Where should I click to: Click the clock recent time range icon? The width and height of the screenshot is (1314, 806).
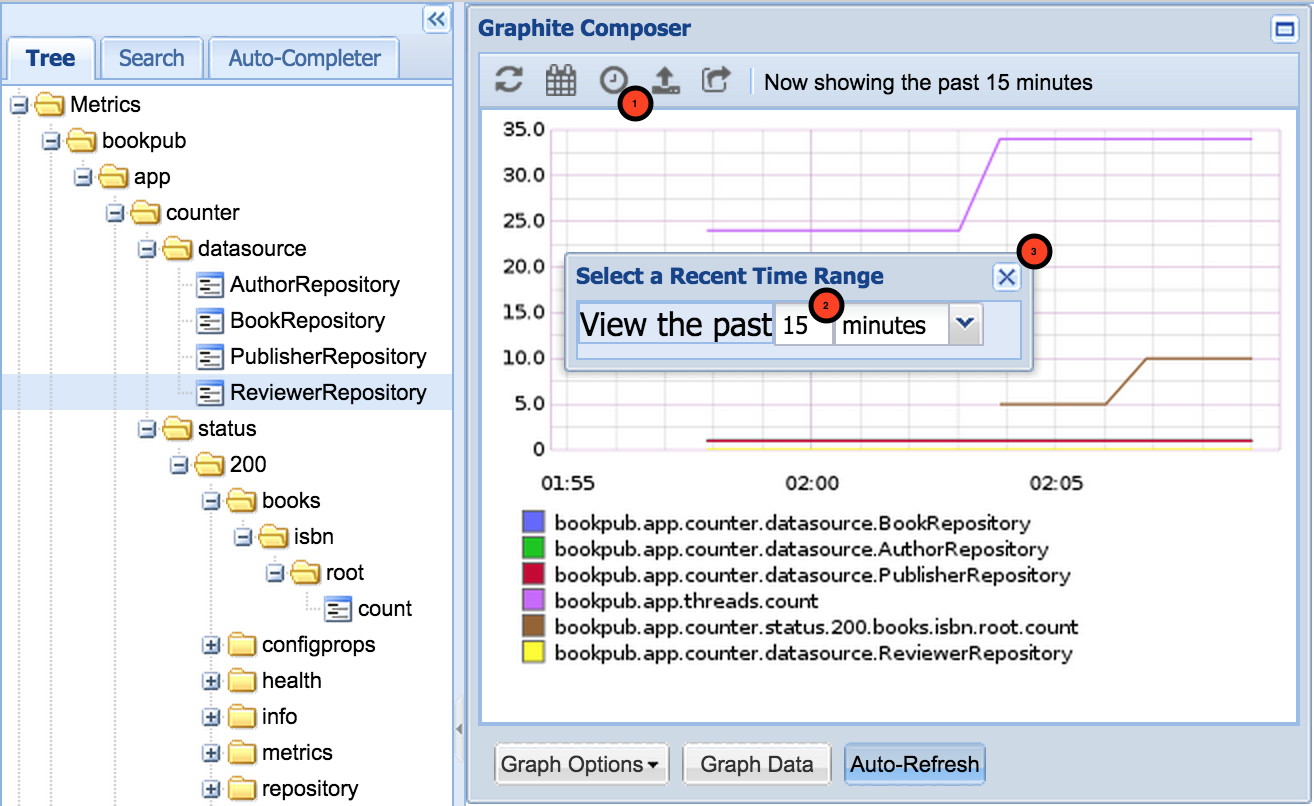[x=613, y=80]
